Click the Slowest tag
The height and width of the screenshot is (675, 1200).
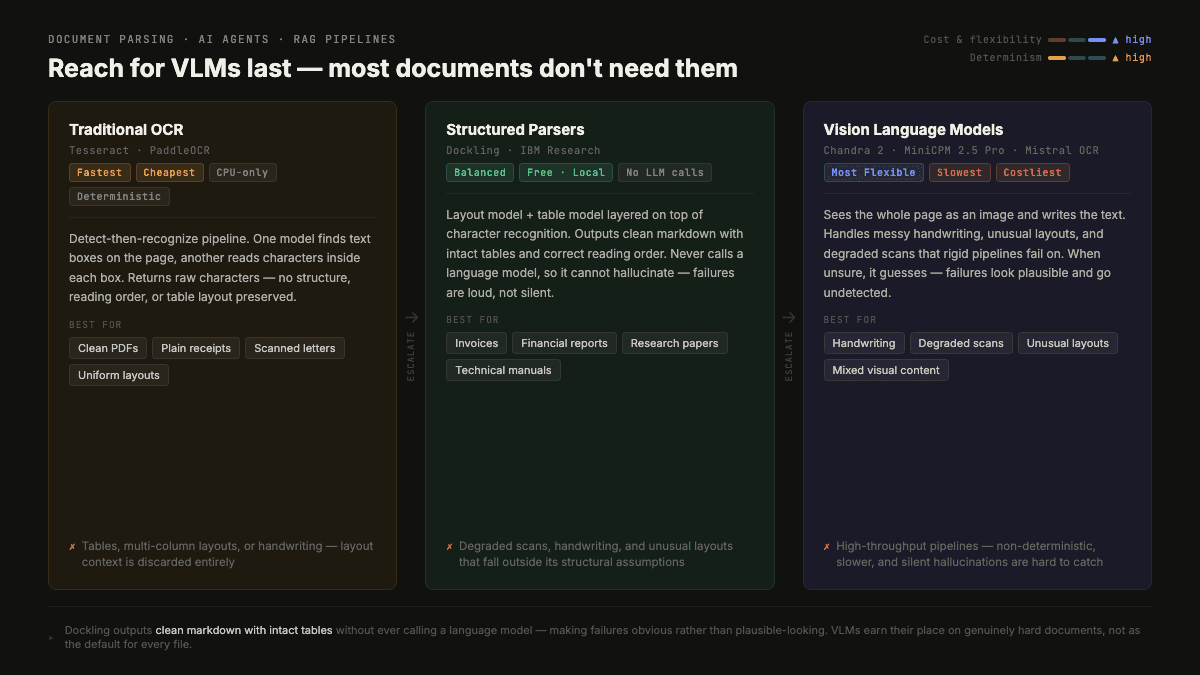pos(960,172)
